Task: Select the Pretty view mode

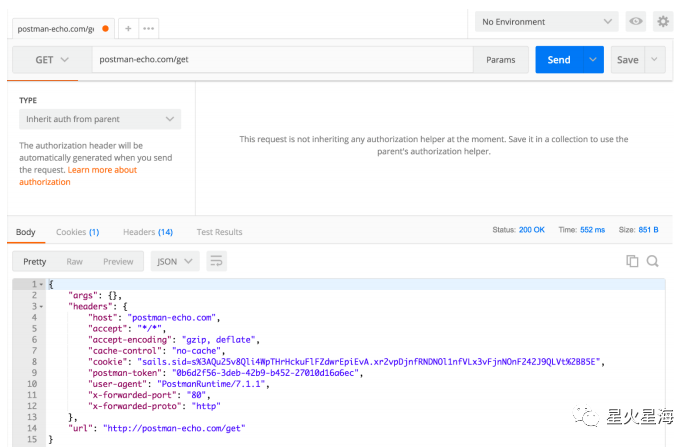Action: (x=35, y=261)
